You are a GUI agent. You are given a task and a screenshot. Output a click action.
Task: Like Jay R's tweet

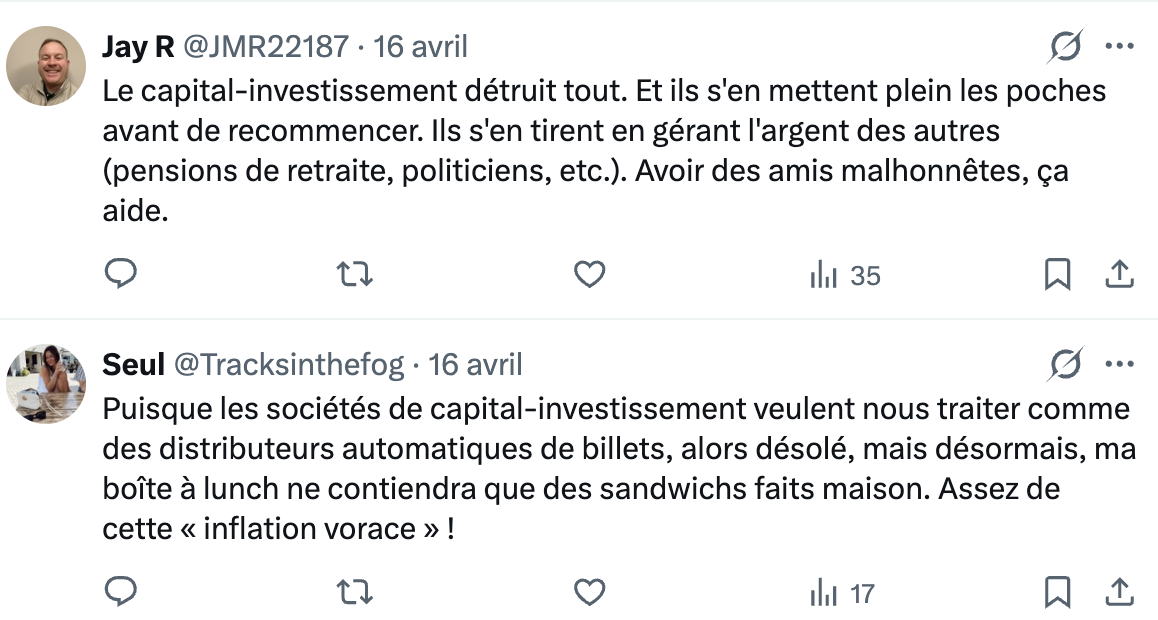589,274
